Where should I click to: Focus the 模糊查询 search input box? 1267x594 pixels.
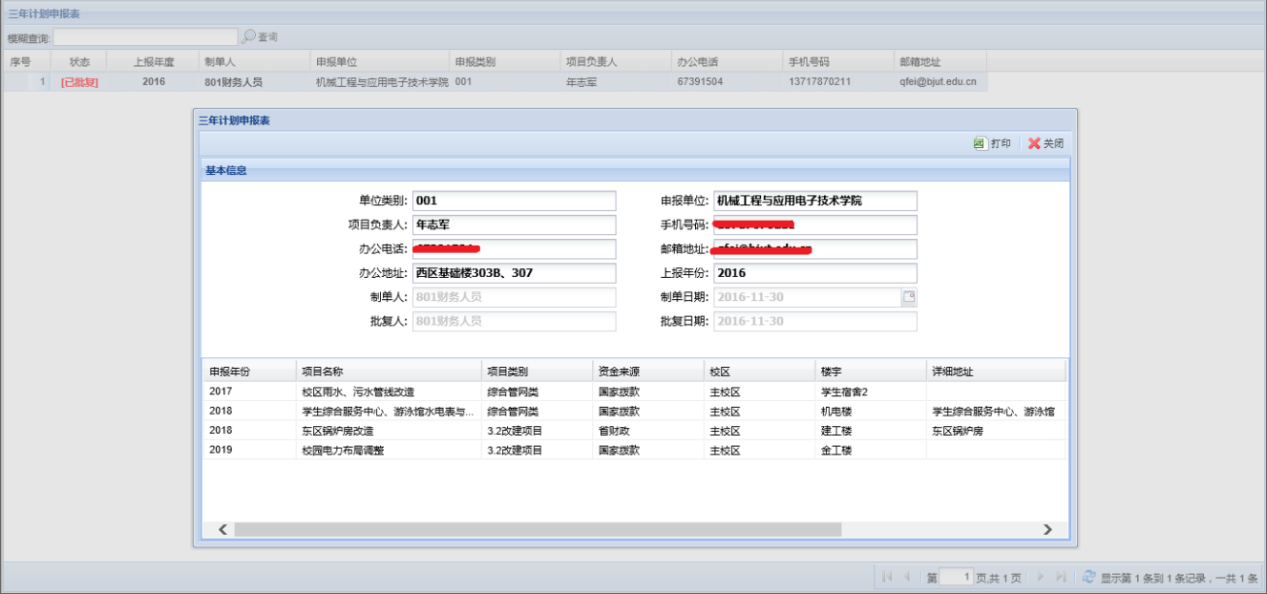(145, 37)
